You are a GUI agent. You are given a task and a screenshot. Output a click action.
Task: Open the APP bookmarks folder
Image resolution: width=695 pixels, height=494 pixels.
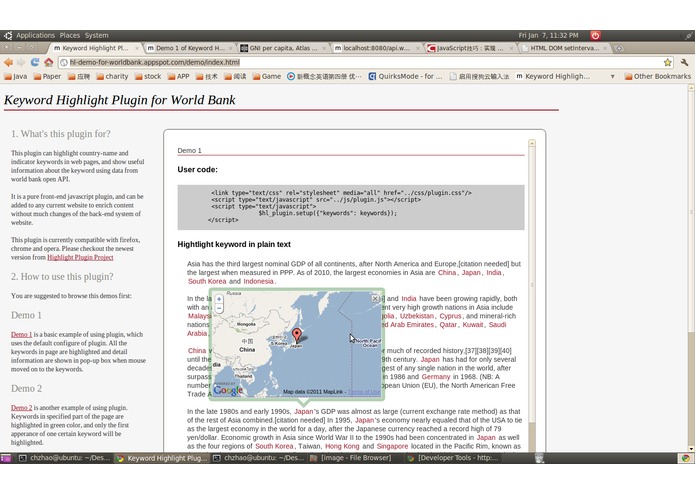(x=179, y=76)
